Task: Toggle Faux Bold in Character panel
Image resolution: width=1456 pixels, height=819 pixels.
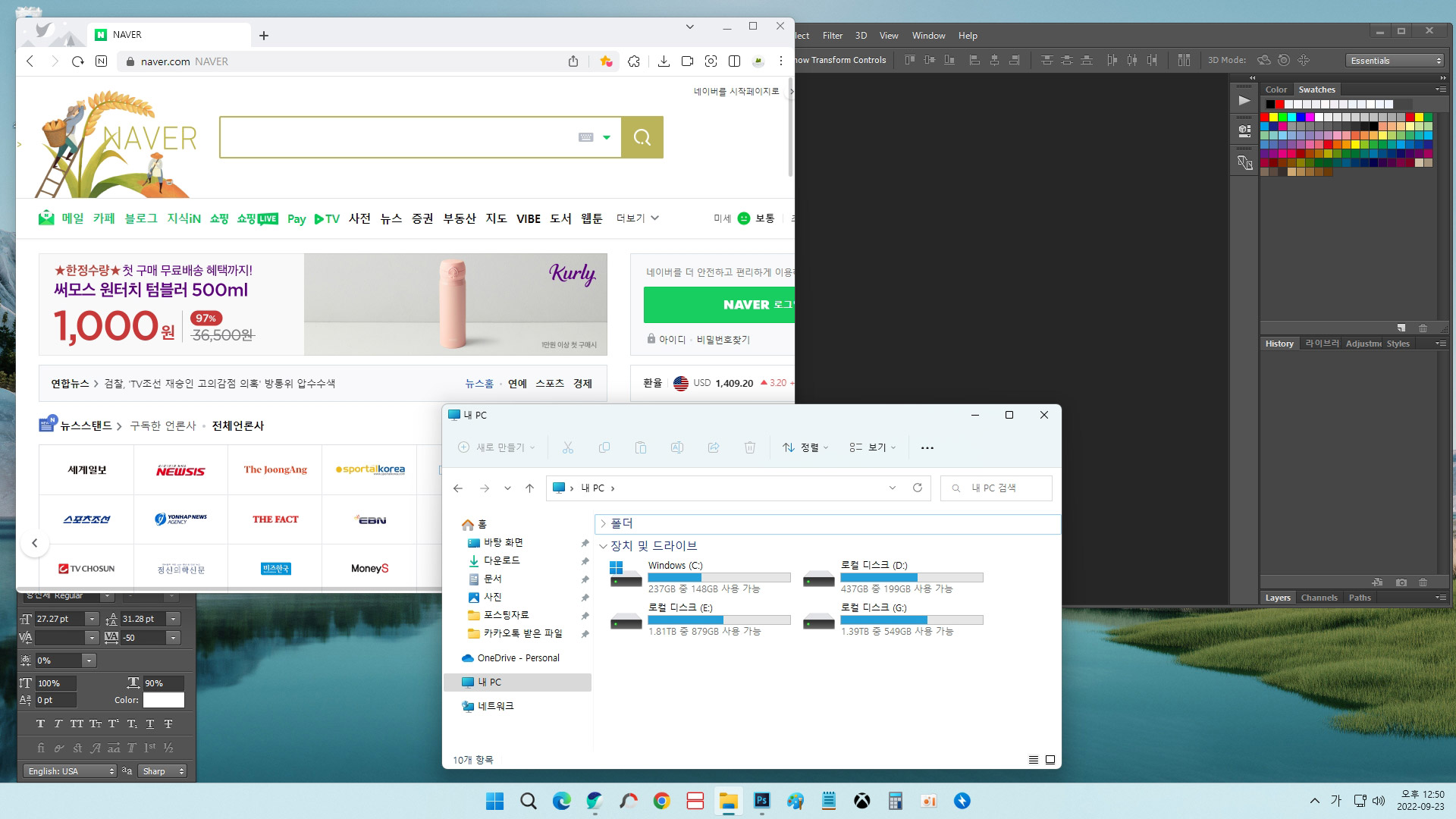Action: coord(40,723)
